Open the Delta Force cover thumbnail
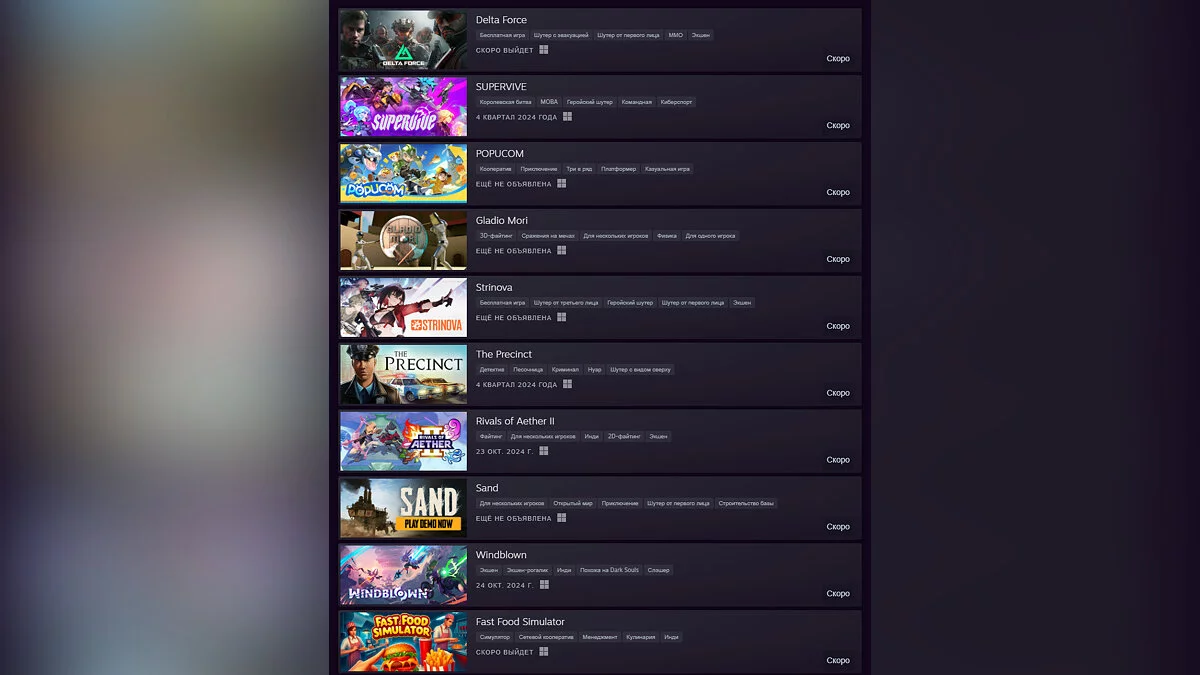The height and width of the screenshot is (675, 1200). point(403,40)
